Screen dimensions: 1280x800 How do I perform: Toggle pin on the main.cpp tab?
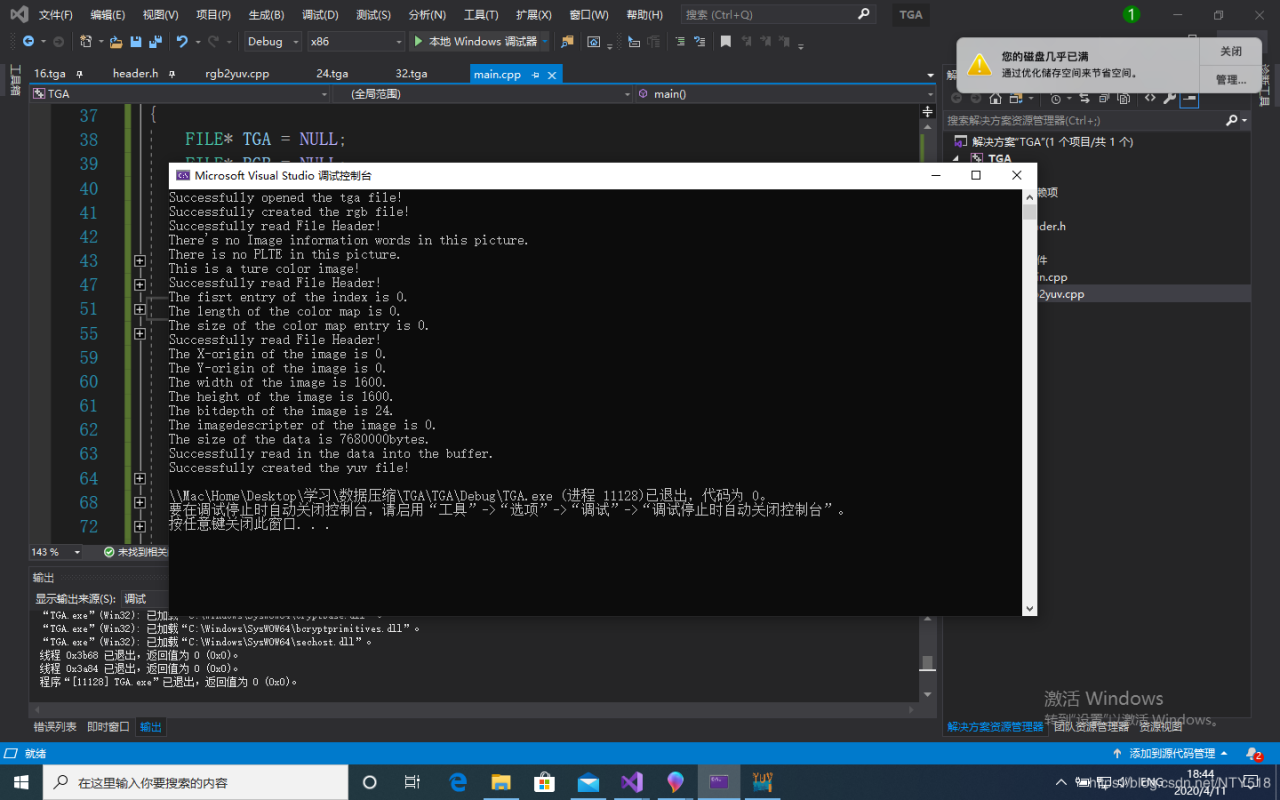(x=536, y=74)
